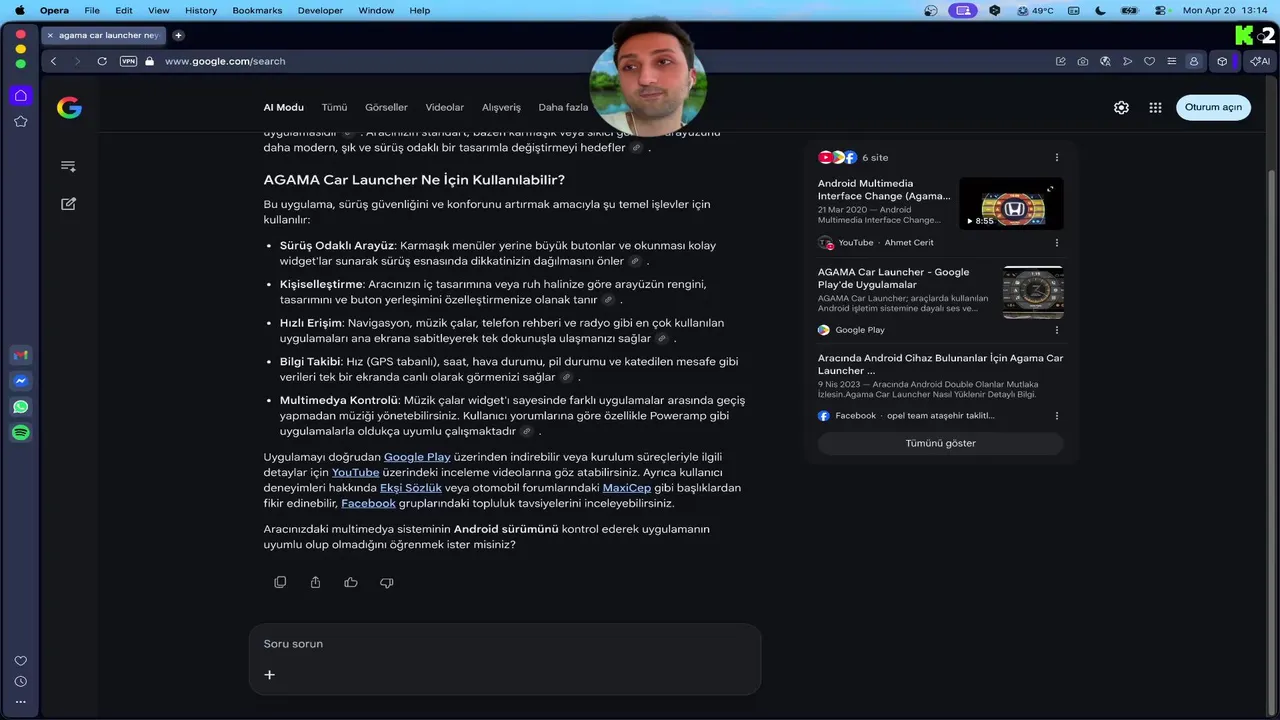Image resolution: width=1280 pixels, height=720 pixels.
Task: Click the Oturum açın button
Action: tap(1213, 107)
